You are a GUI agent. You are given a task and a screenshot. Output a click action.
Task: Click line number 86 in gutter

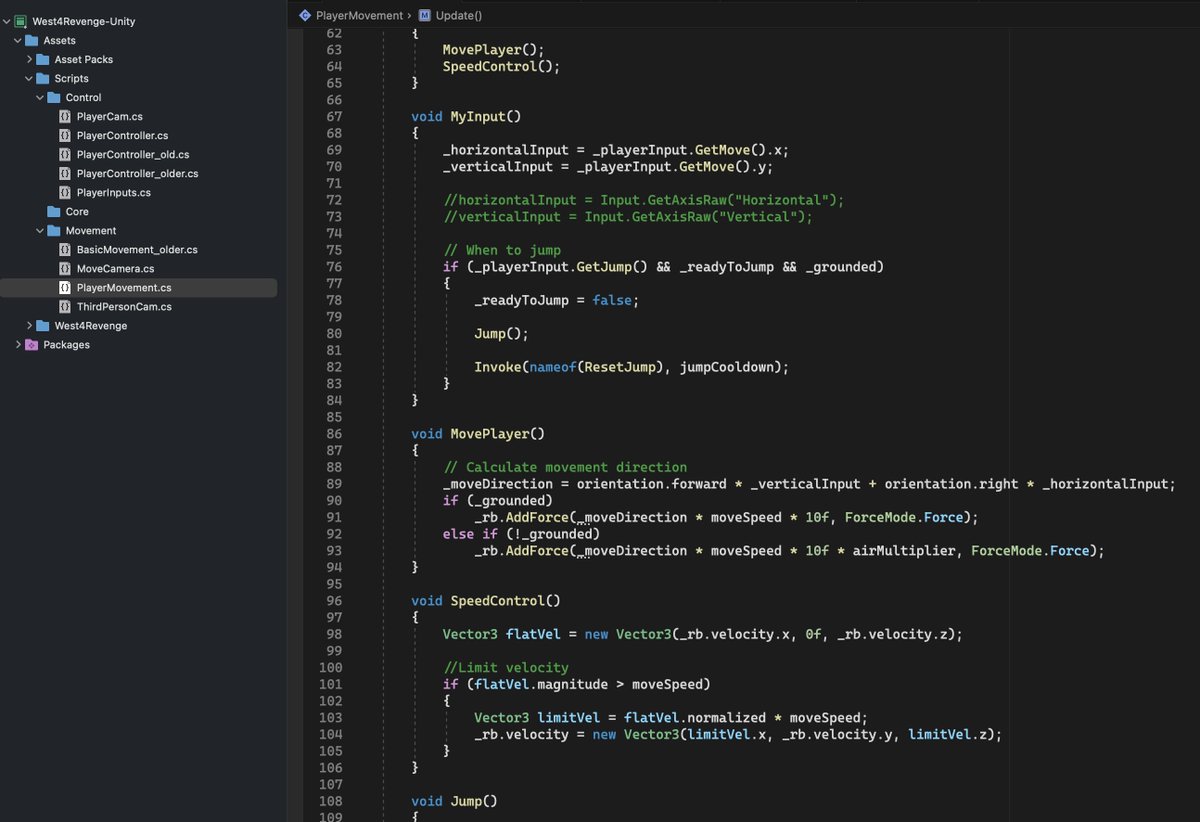click(x=333, y=434)
